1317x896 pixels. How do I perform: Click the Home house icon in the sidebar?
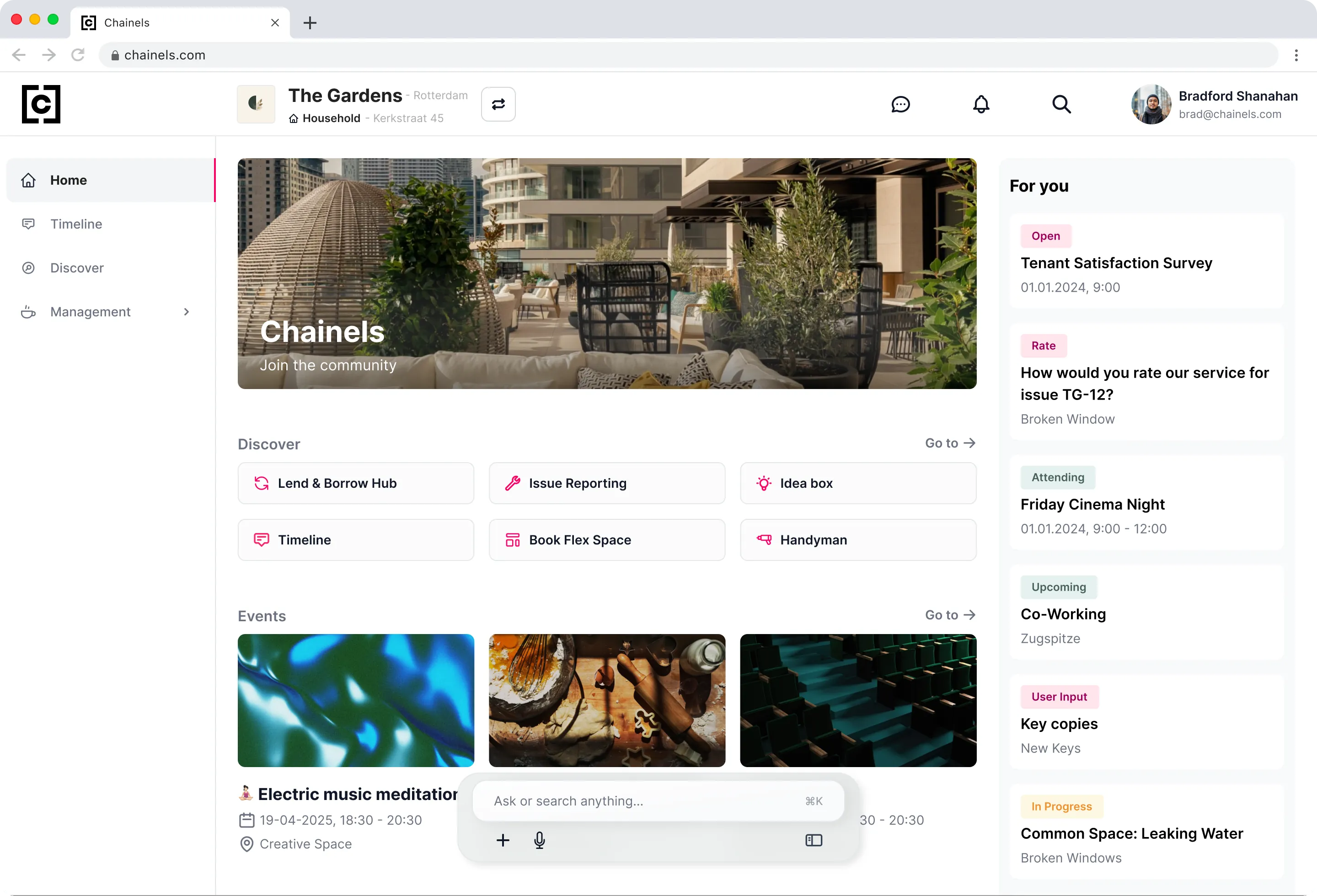(x=28, y=180)
